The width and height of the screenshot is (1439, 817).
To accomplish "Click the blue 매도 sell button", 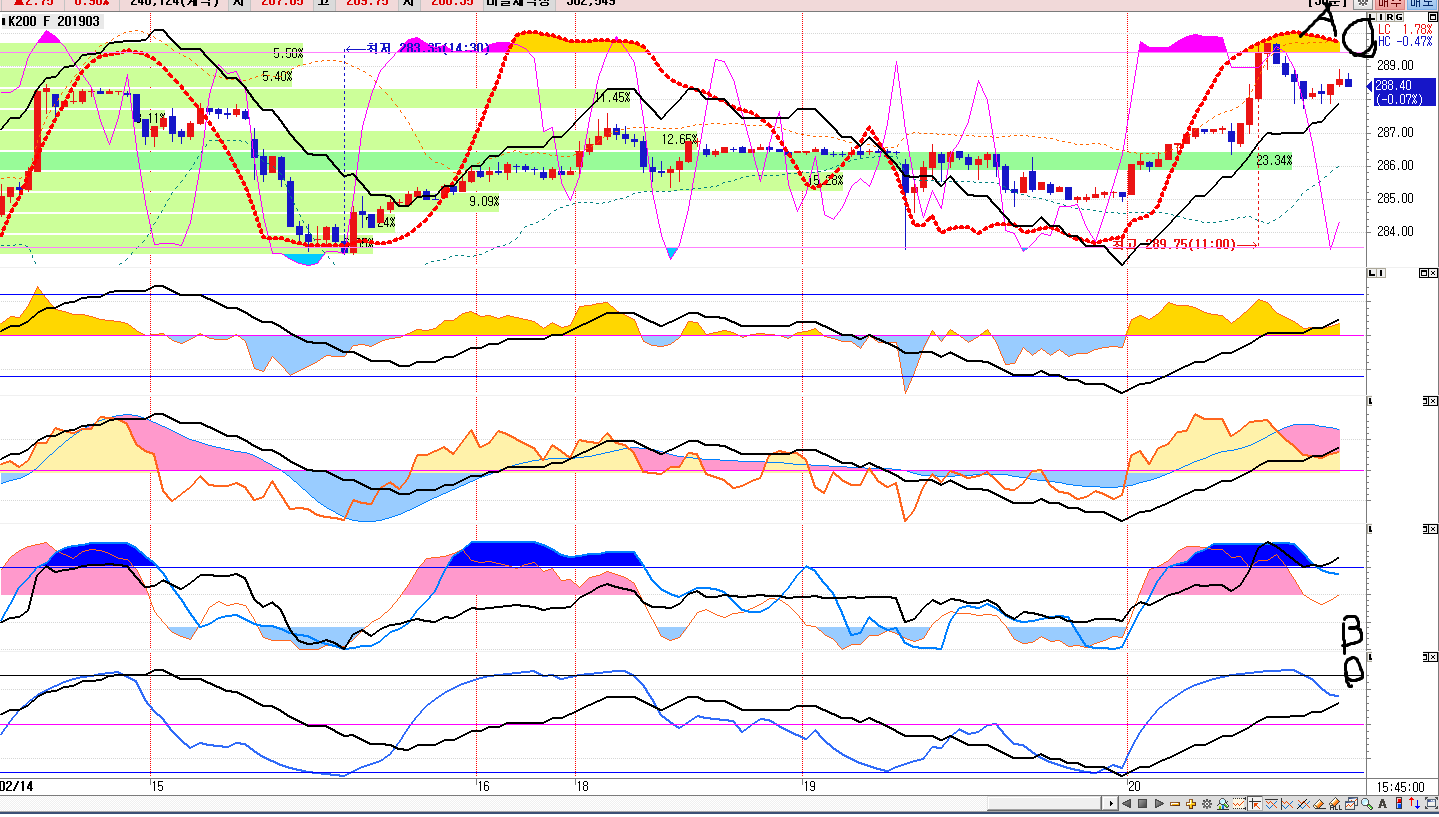I will [1421, 4].
